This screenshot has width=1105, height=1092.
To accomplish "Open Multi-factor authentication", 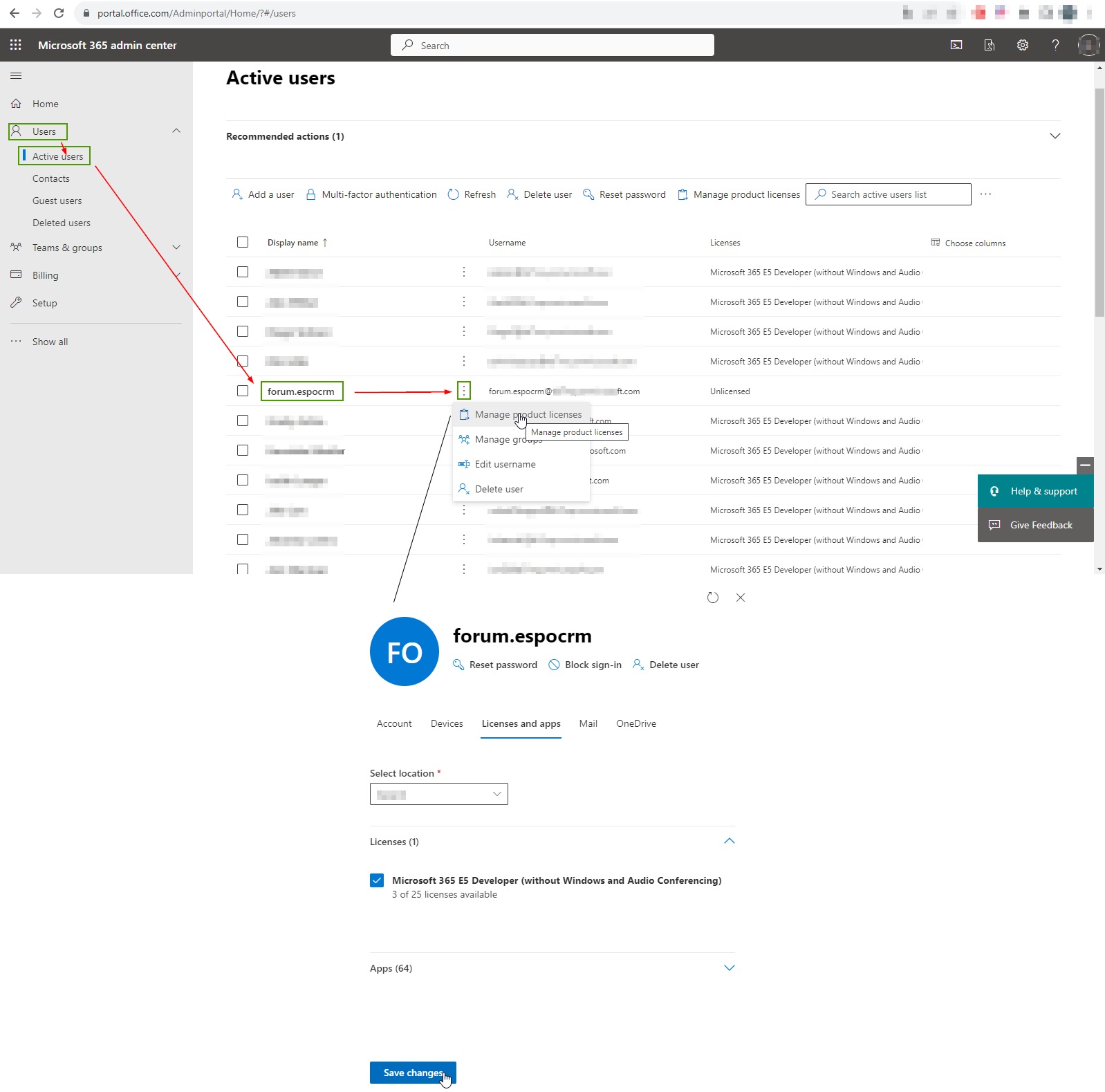I will 371,194.
